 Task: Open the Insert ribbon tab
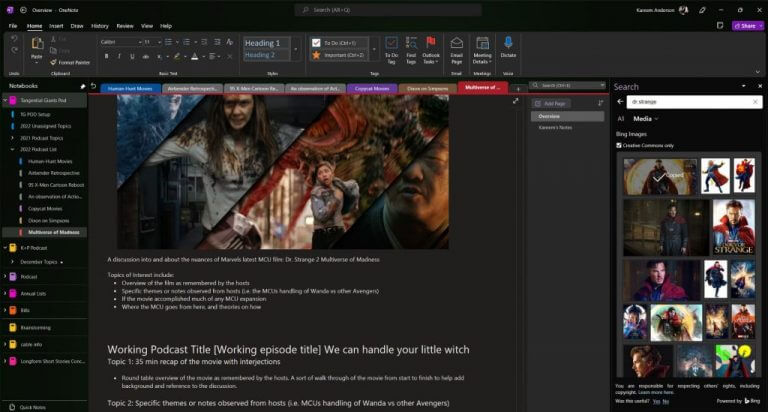[x=56, y=25]
